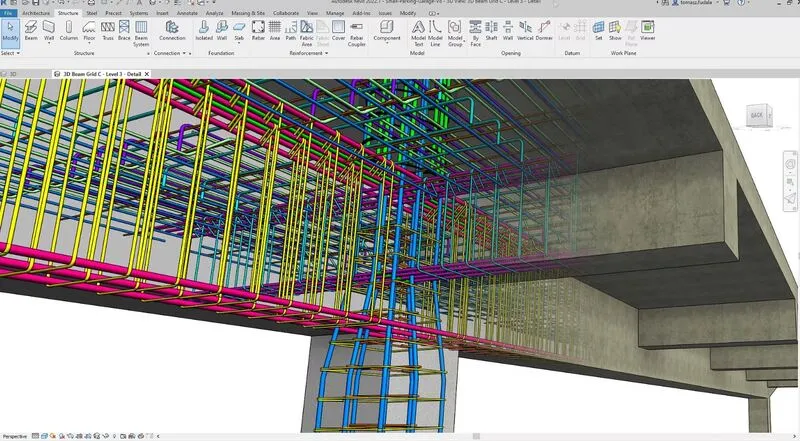Open the Insert ribbon tab
The height and width of the screenshot is (441, 800).
162,13
